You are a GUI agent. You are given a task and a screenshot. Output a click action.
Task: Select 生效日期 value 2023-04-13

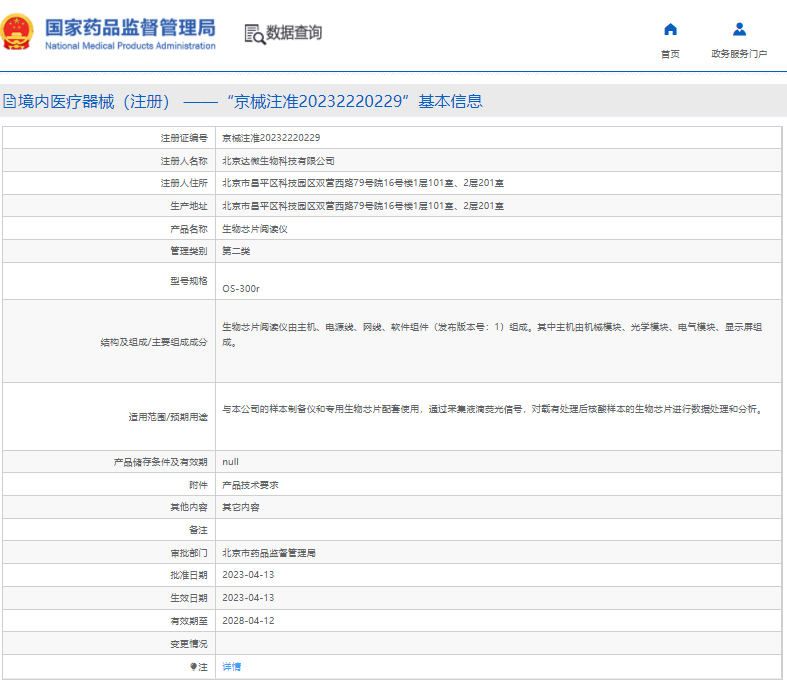tap(248, 598)
